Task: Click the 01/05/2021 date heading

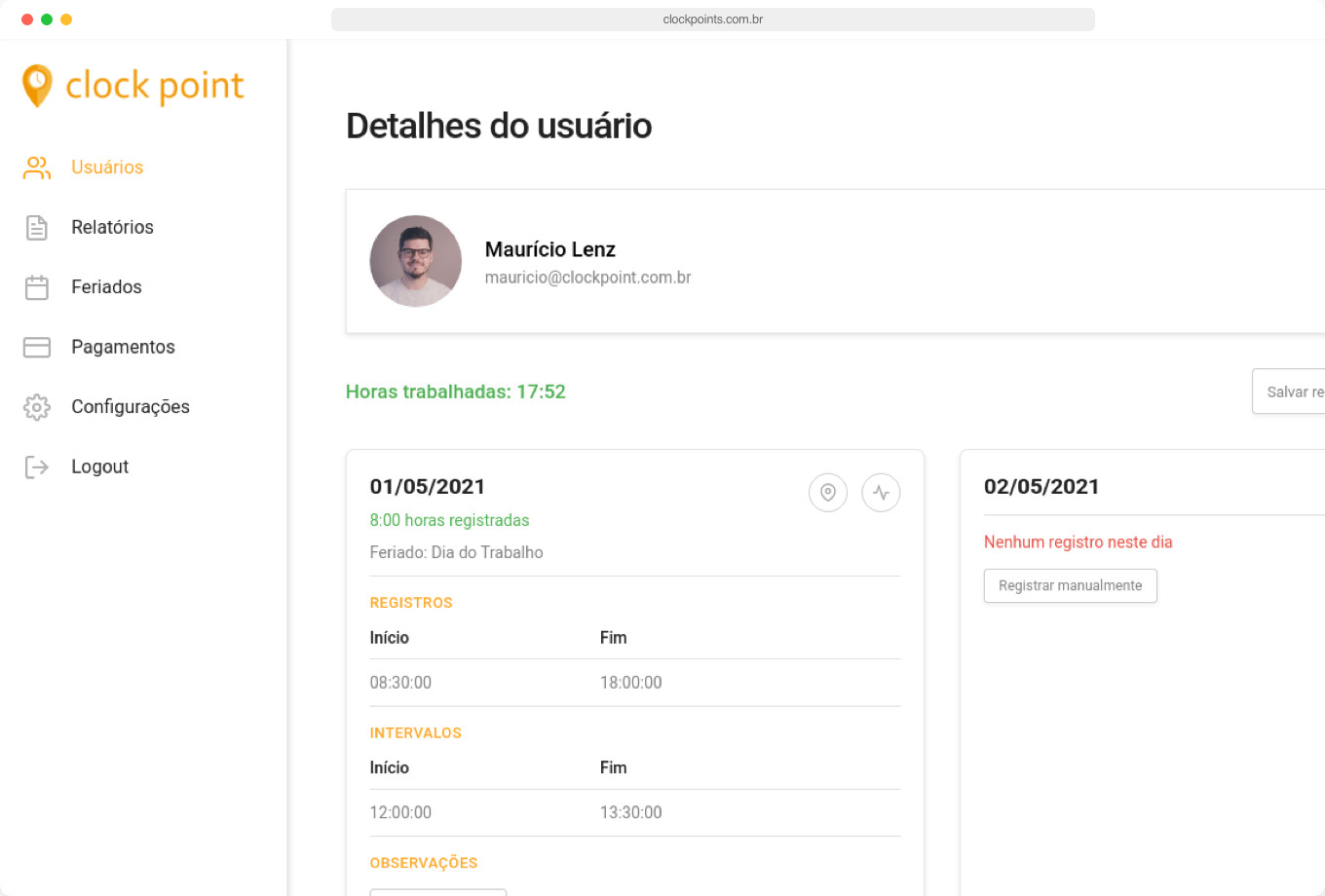Action: click(x=428, y=487)
